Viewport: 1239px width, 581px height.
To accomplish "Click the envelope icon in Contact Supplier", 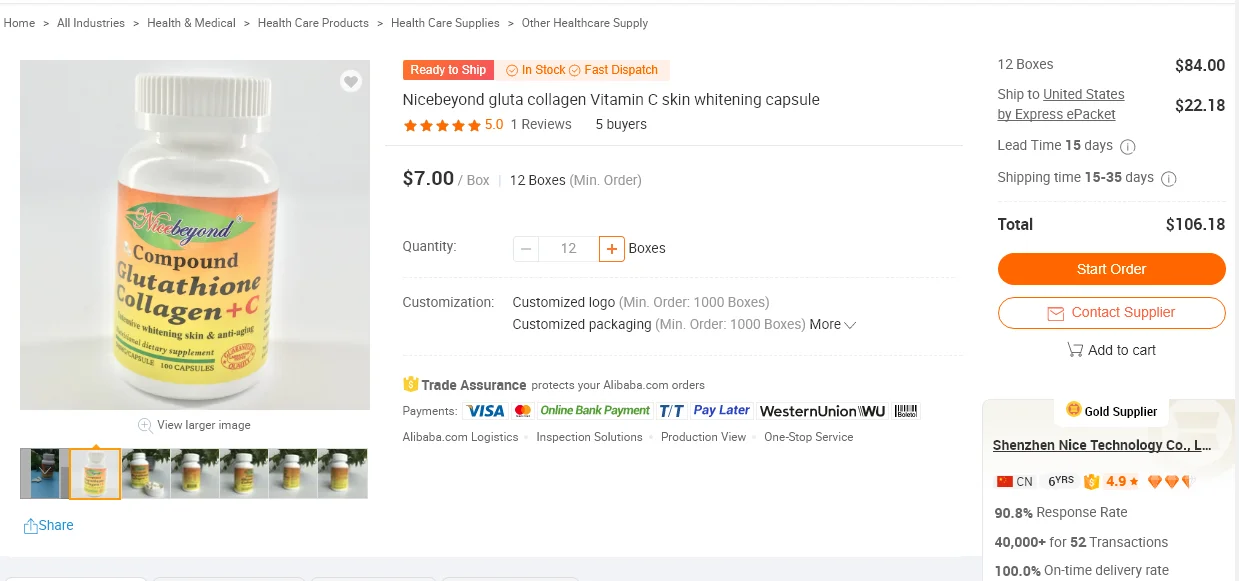I will [1055, 313].
